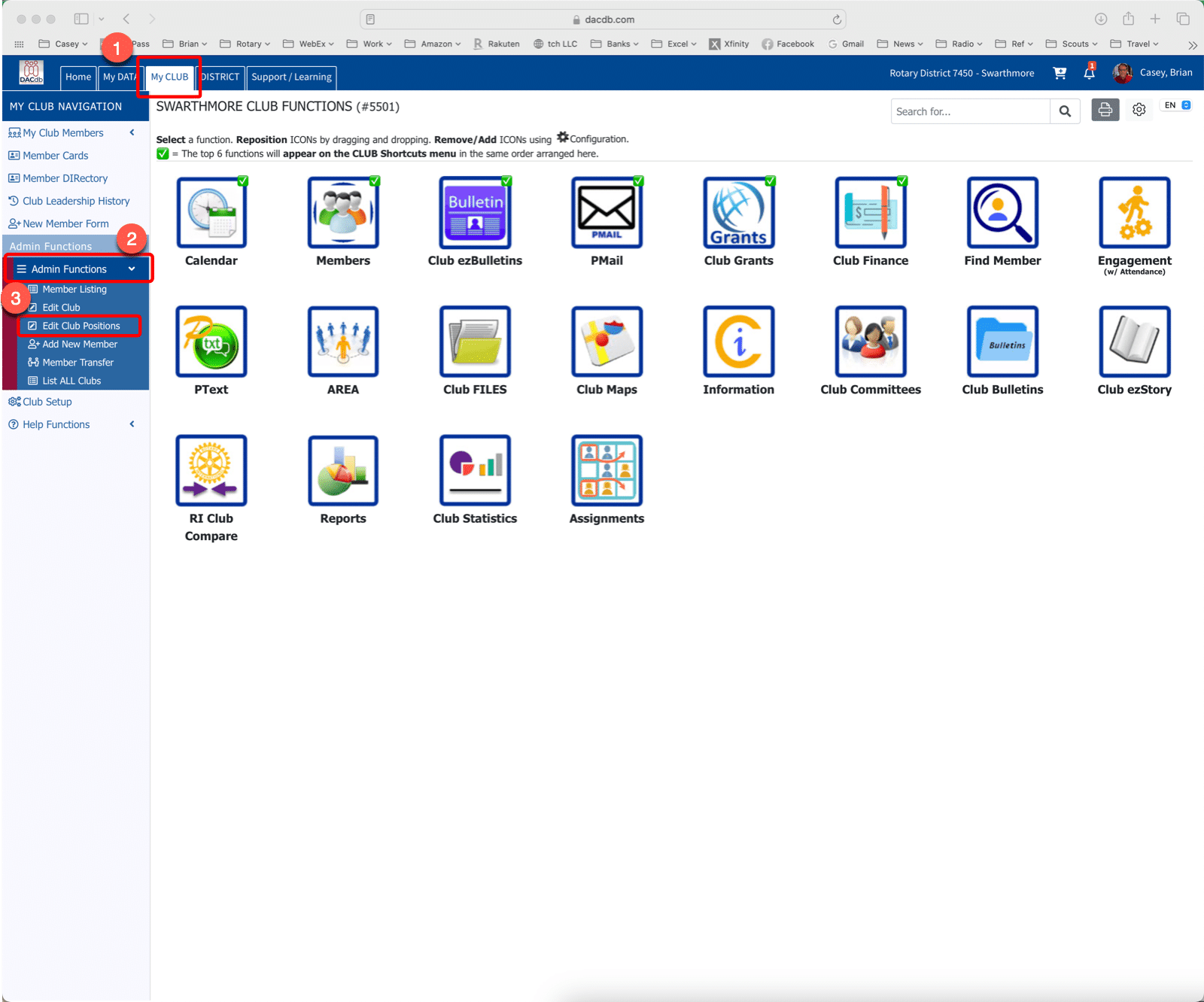Open the Information icon
Image resolution: width=1204 pixels, height=1002 pixels.
pos(739,342)
